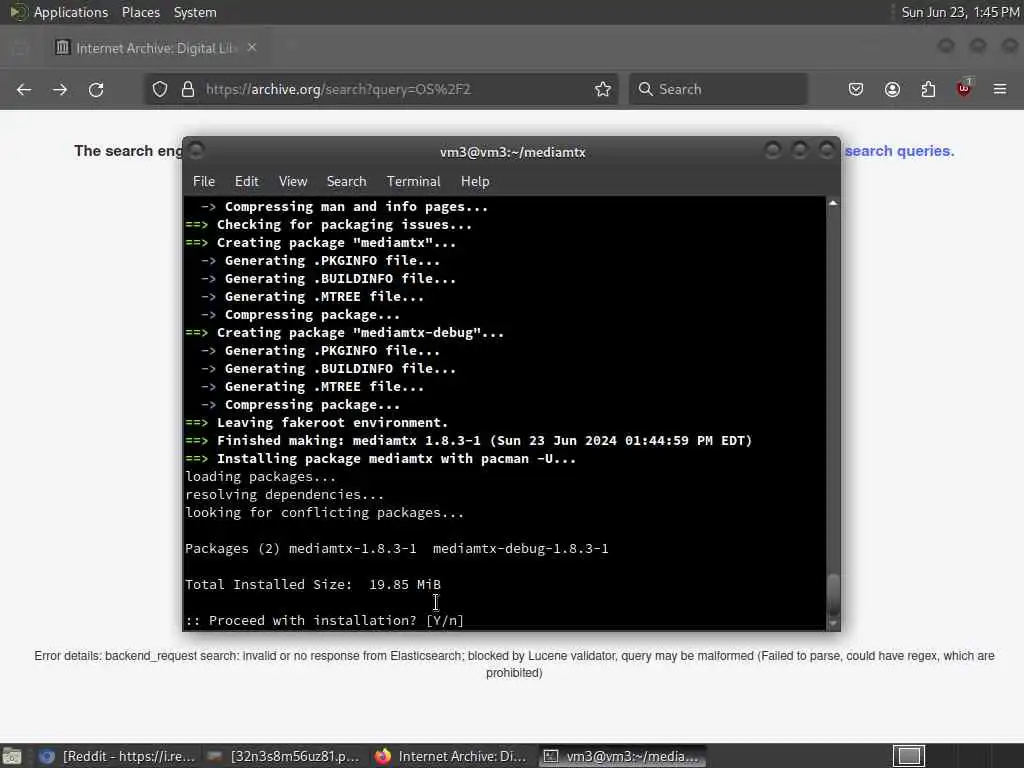This screenshot has height=768, width=1024.
Task: View site security lock info
Action: coord(188,89)
